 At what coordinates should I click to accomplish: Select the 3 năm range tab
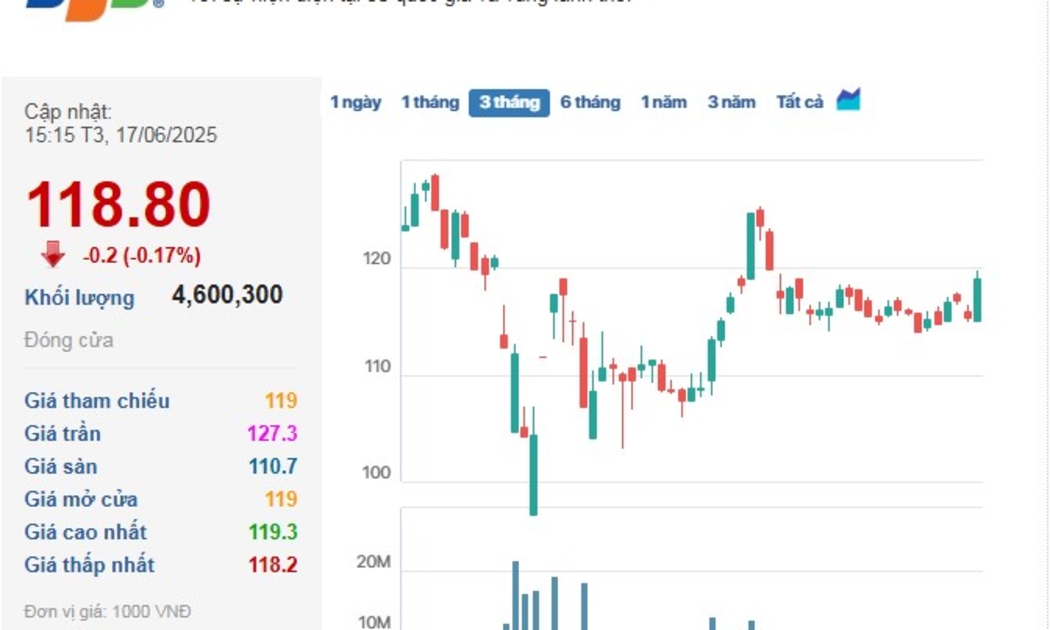point(732,102)
